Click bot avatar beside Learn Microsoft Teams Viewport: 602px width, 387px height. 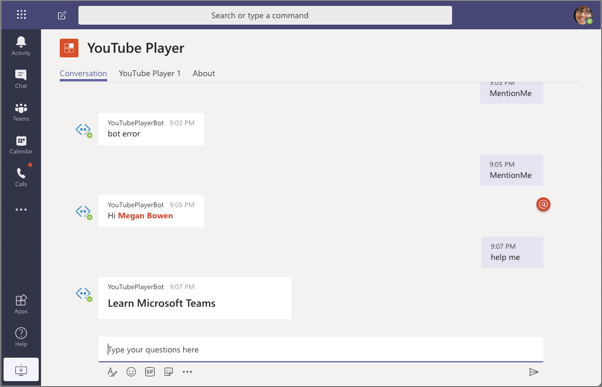point(83,294)
